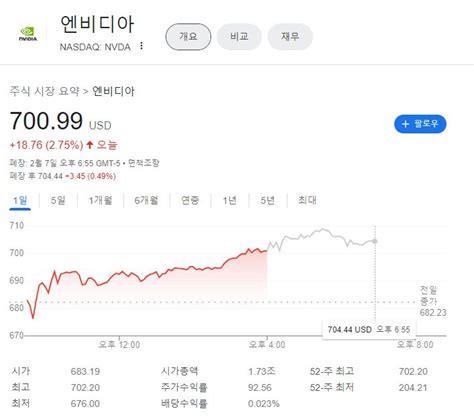Select the 6개월 chart range
Image resolution: width=474 pixels, height=419 pixels.
(x=146, y=200)
